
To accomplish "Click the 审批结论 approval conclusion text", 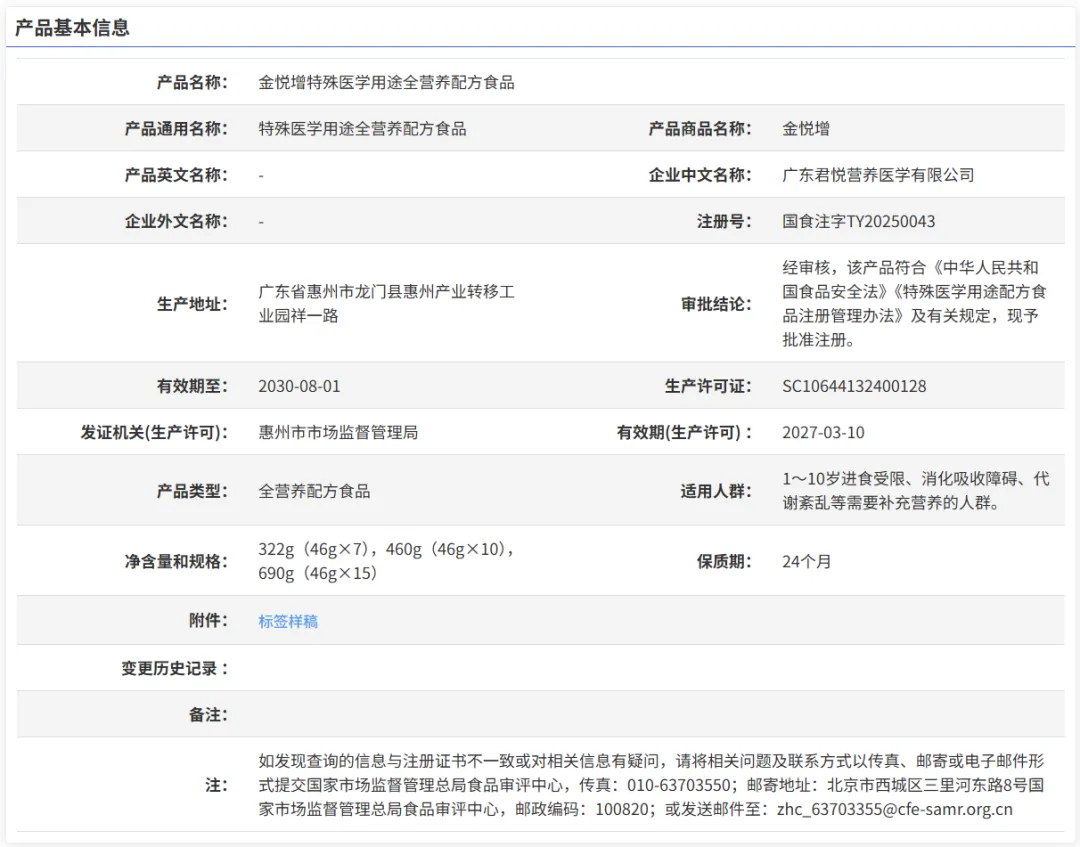I will pyautogui.click(x=914, y=304).
